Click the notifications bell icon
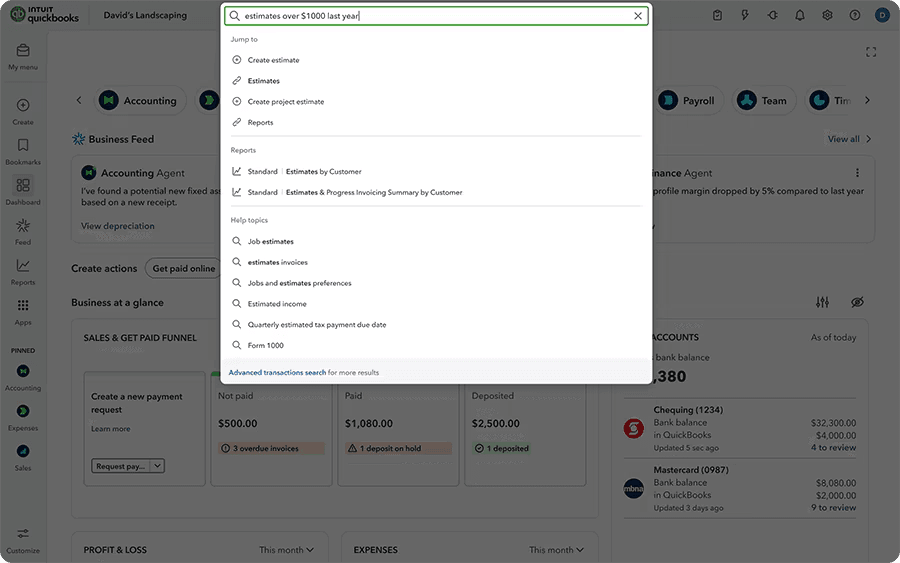 coord(800,15)
